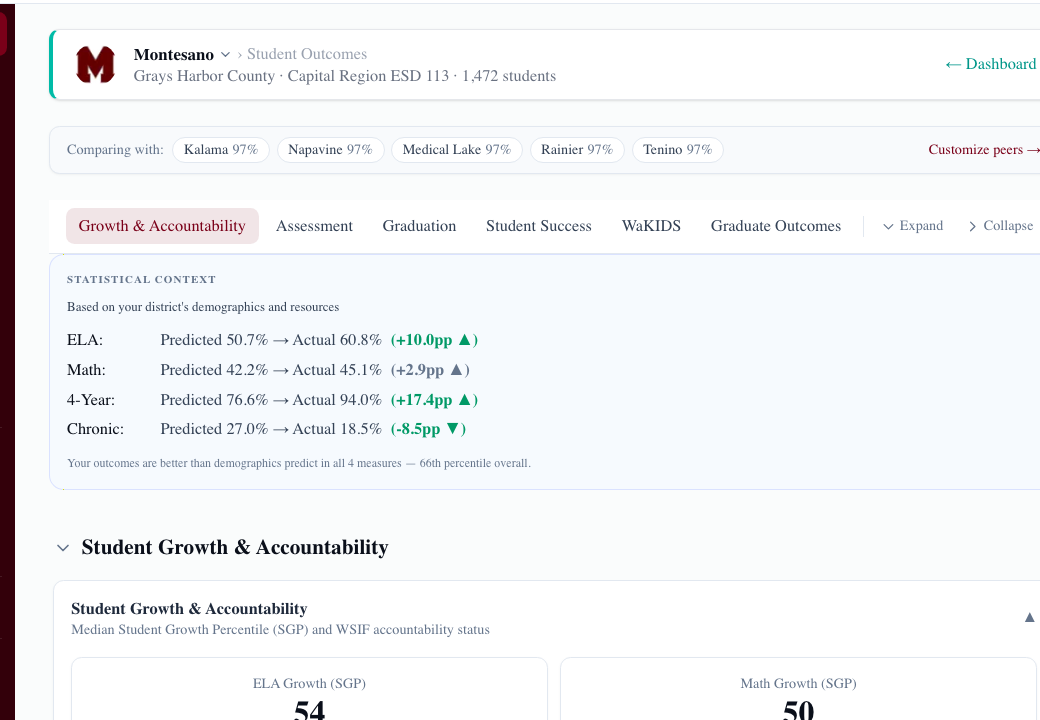Click the Math +2.9pp value
The width and height of the screenshot is (1040, 720).
(430, 370)
